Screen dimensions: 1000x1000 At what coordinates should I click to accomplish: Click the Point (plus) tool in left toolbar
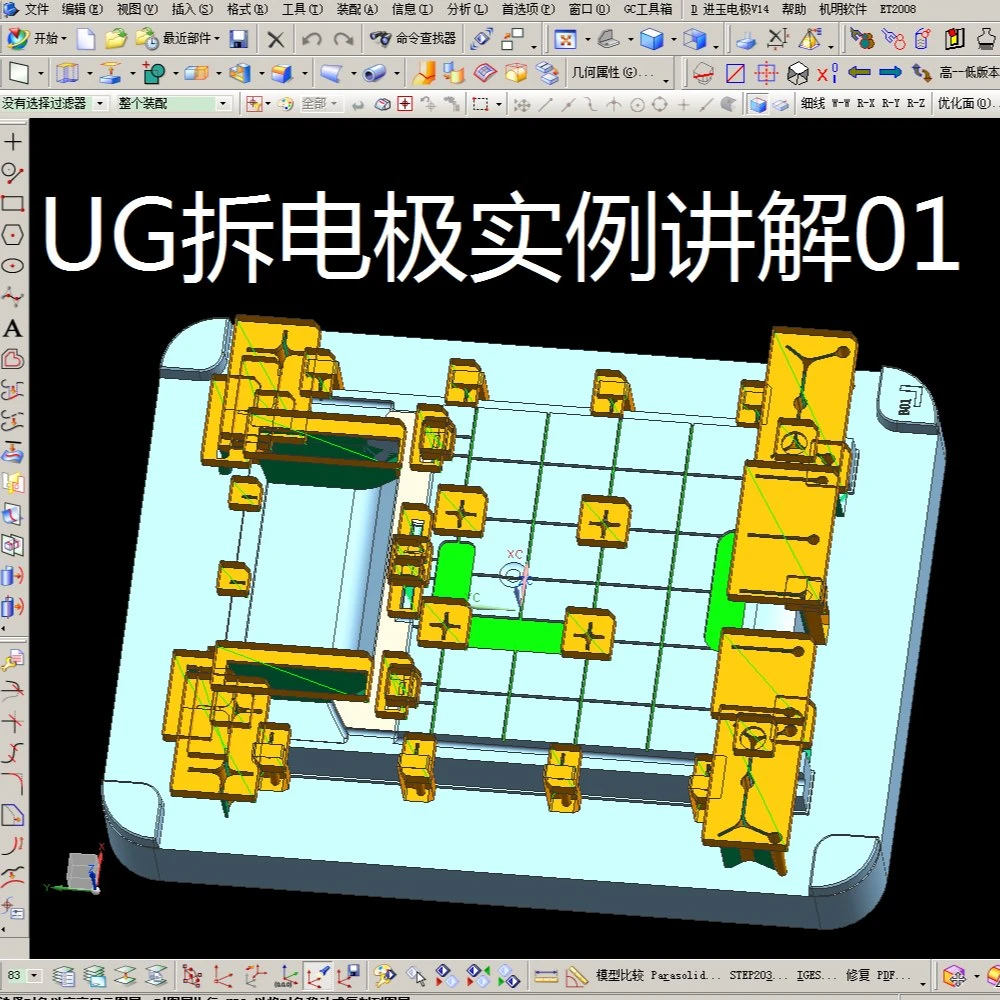[13, 142]
